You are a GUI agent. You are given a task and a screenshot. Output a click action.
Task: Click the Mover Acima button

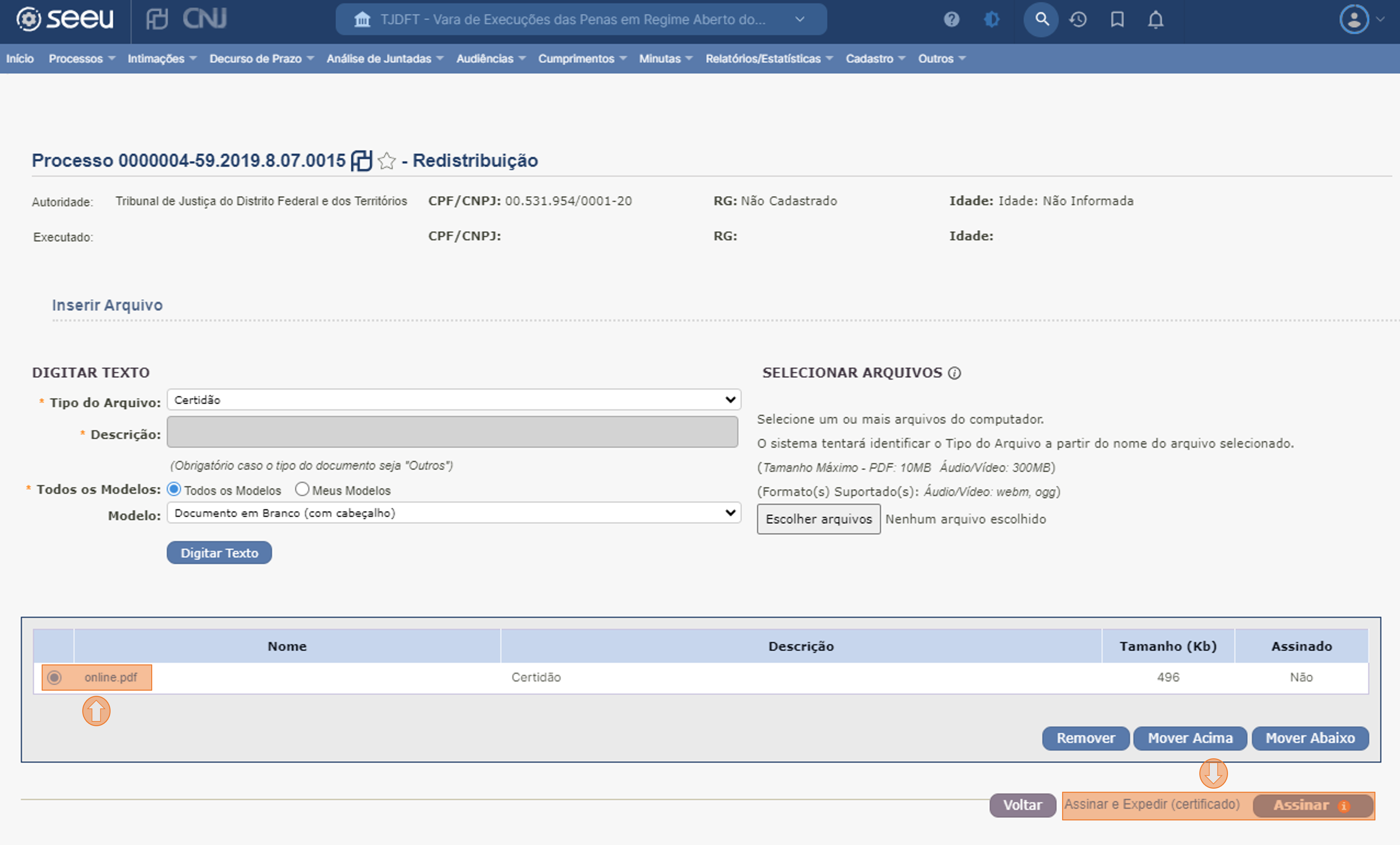click(1190, 738)
